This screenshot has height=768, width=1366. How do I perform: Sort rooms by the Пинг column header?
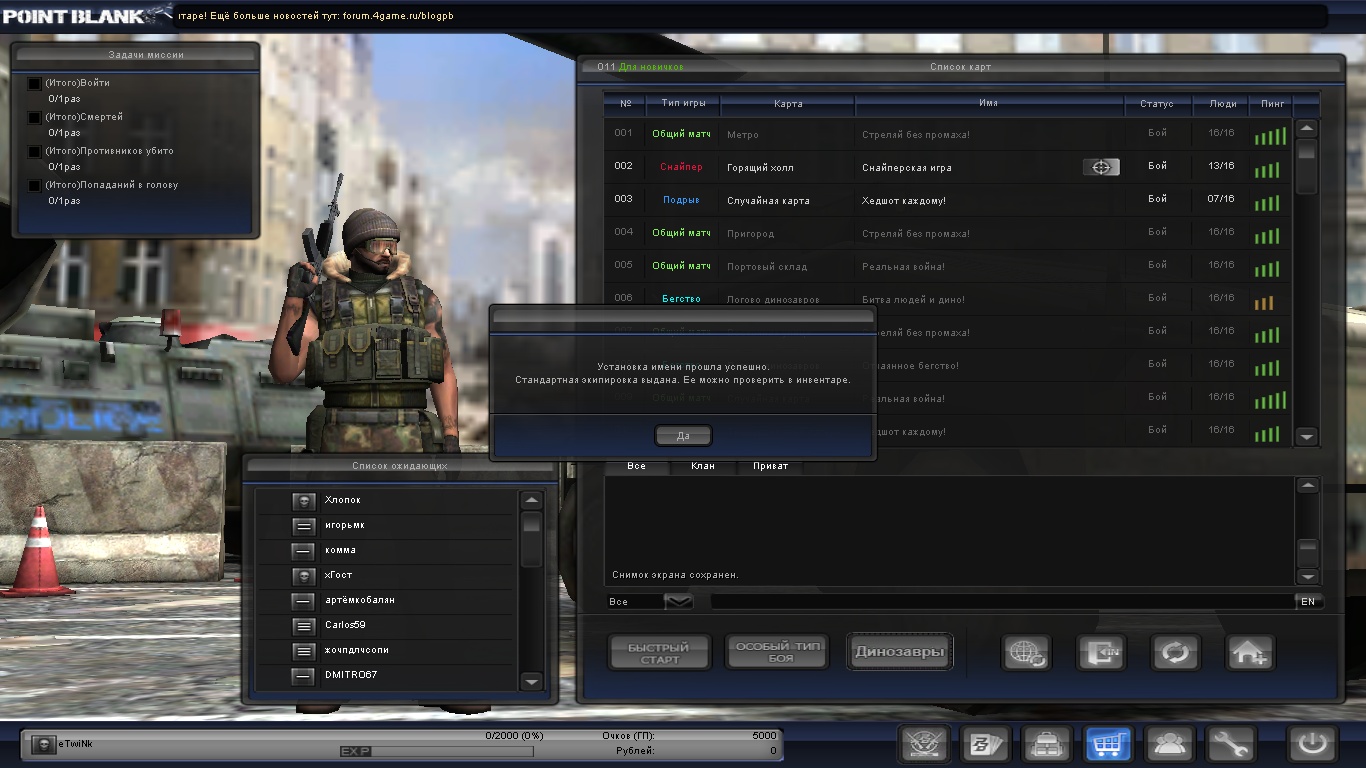[1272, 104]
